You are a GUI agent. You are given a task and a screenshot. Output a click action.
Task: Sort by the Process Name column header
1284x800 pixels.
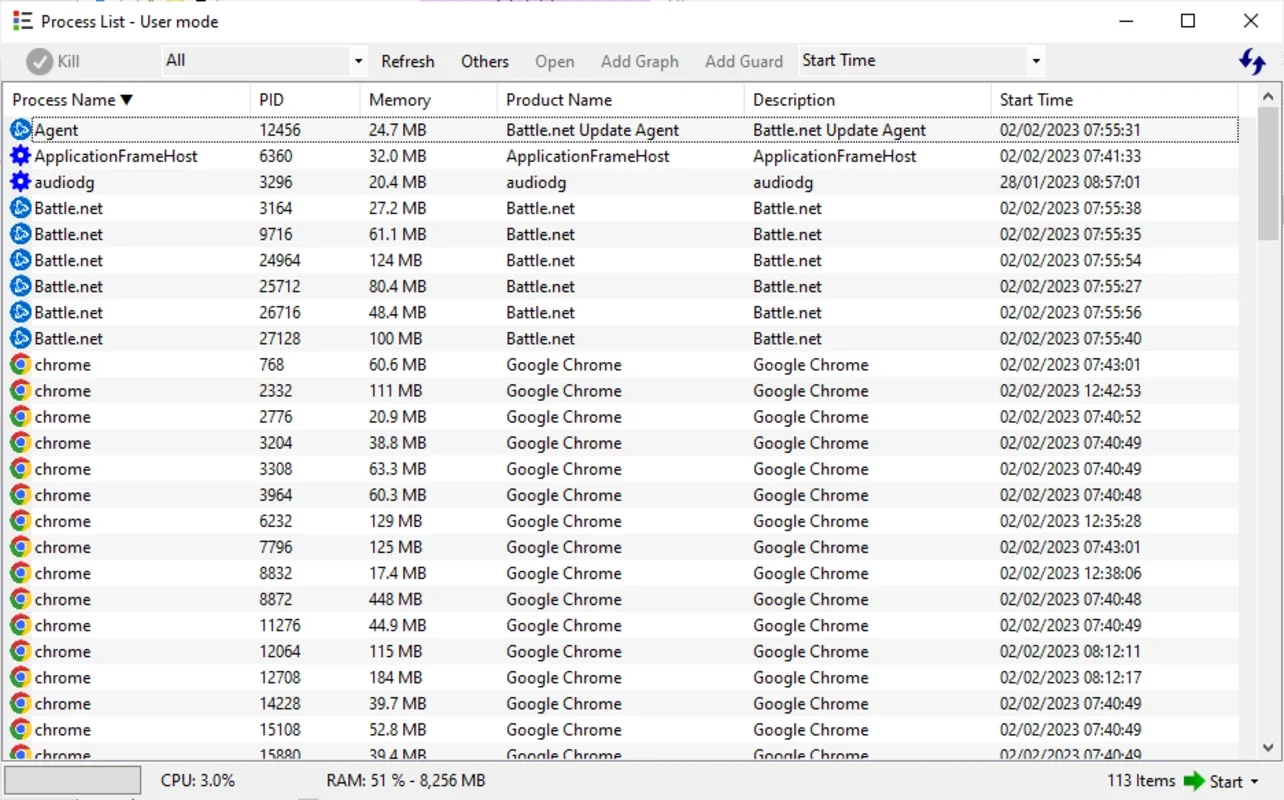pos(125,100)
